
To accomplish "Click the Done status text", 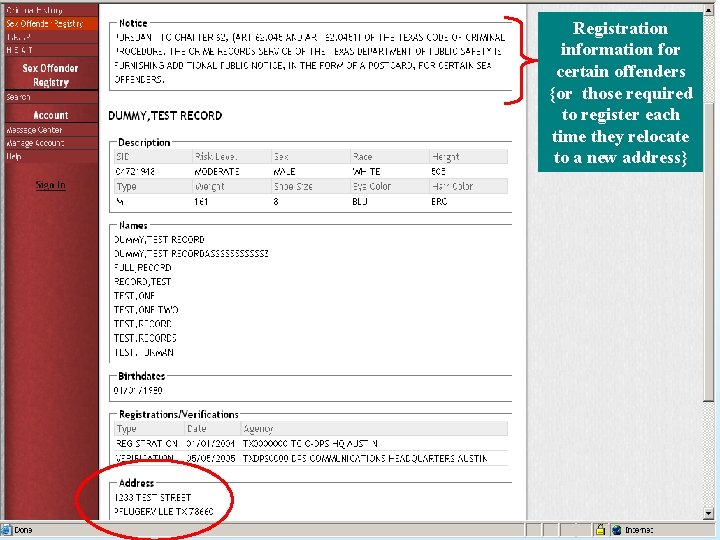I will [23, 530].
